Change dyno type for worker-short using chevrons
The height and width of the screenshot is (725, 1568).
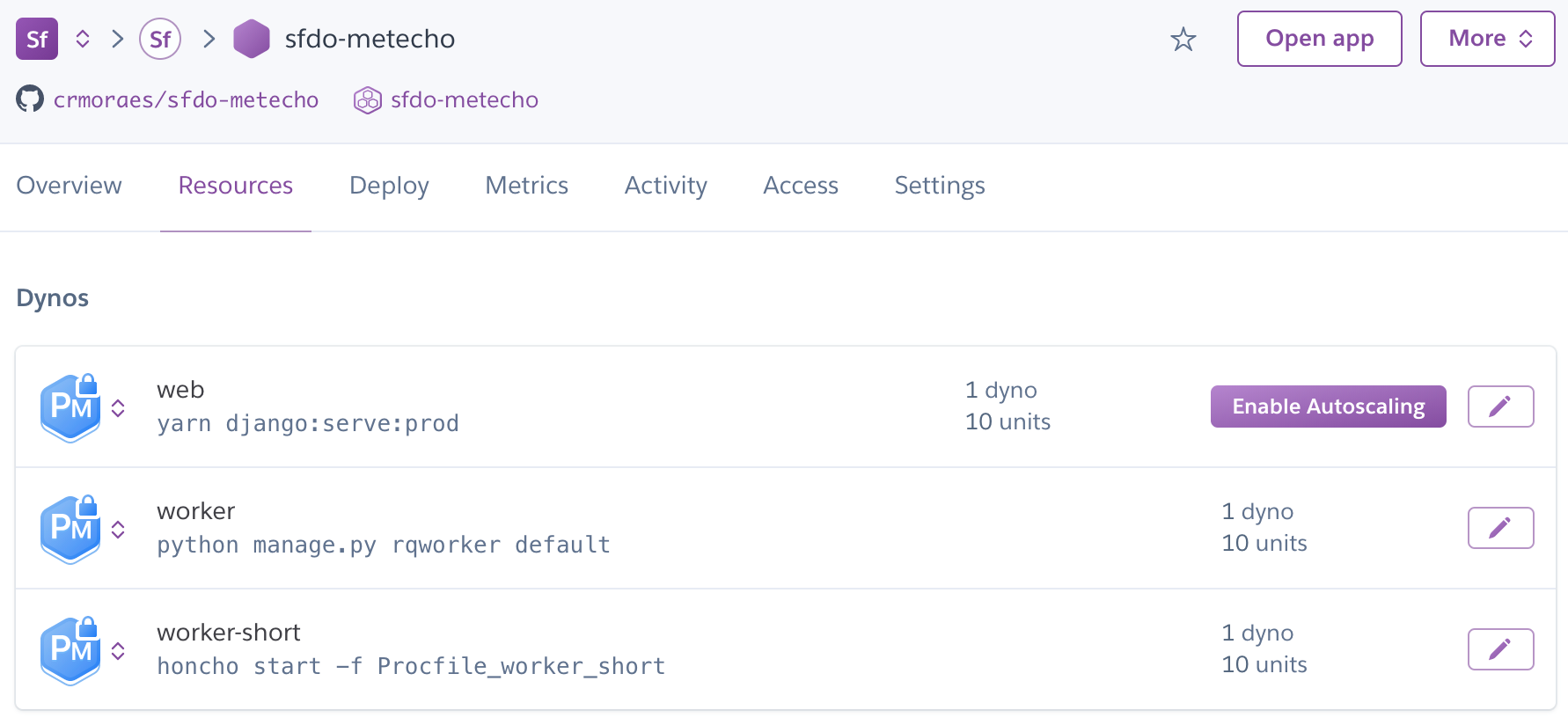(118, 650)
